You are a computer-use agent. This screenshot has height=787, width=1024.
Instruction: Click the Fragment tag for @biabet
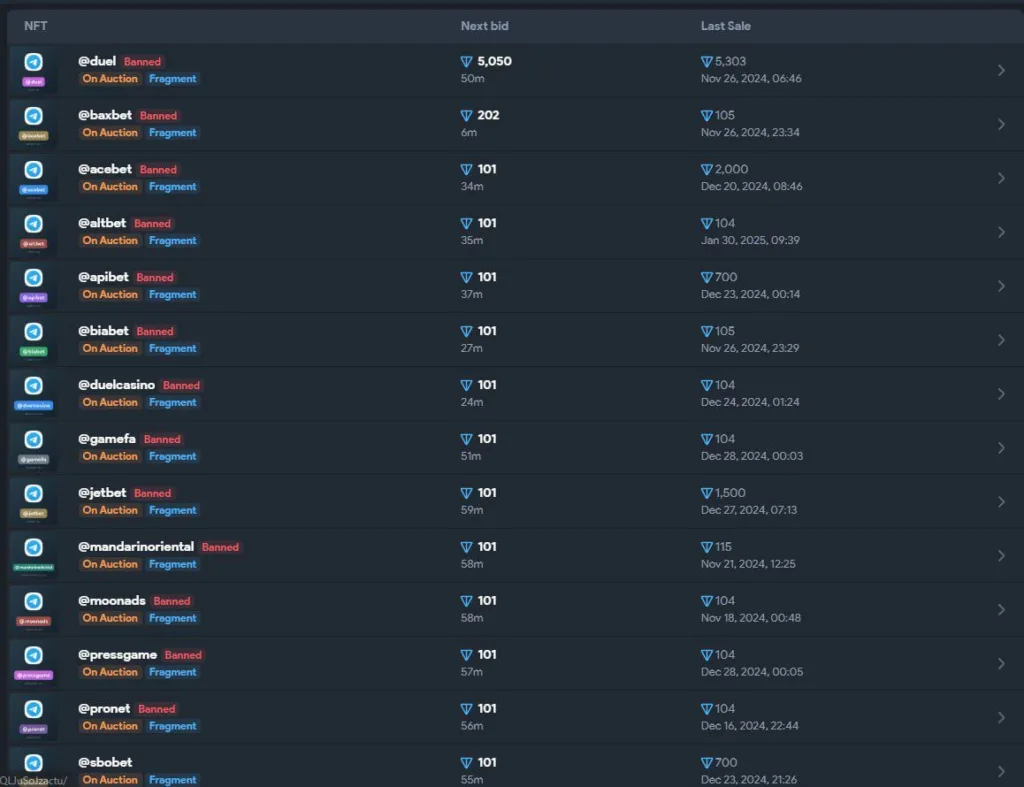(x=172, y=348)
